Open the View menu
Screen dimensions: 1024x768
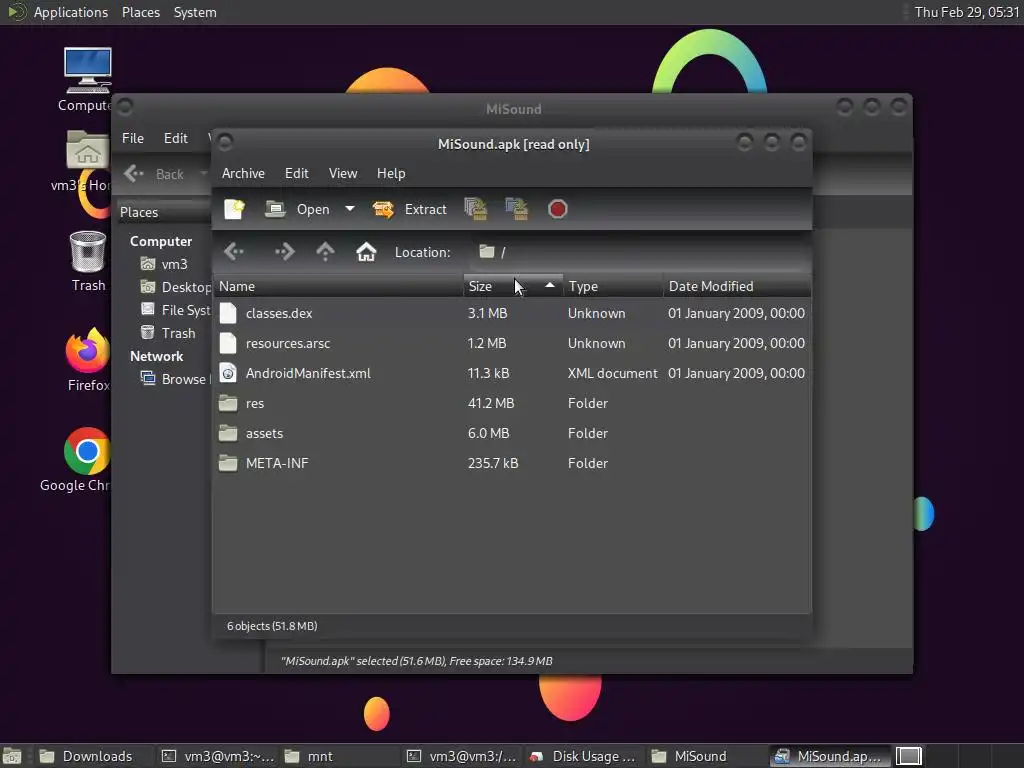pos(343,173)
